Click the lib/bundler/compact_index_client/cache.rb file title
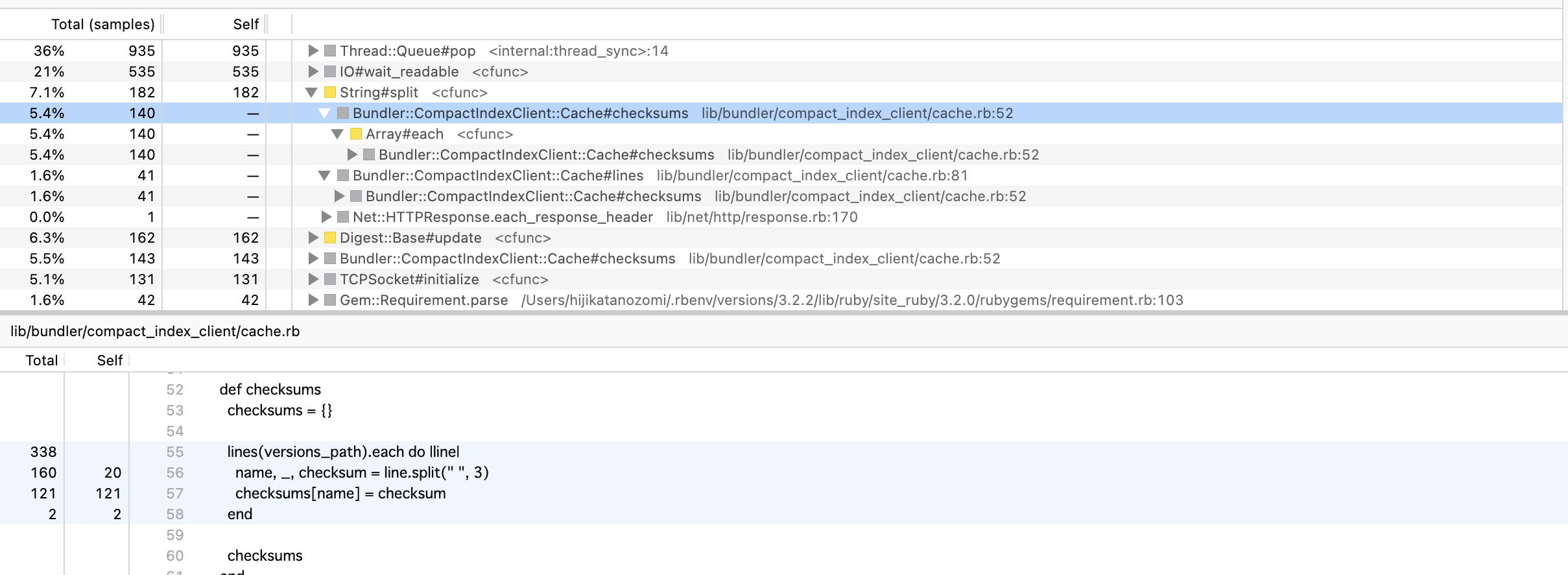 tap(155, 331)
